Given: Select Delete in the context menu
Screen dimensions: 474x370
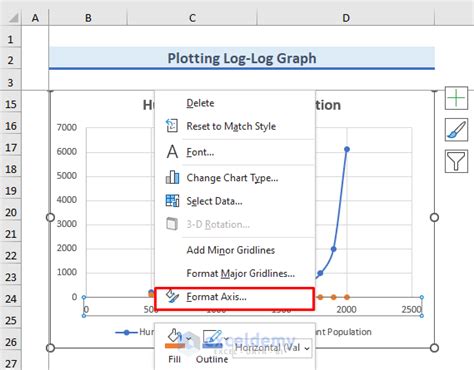Looking at the screenshot, I should coord(200,103).
